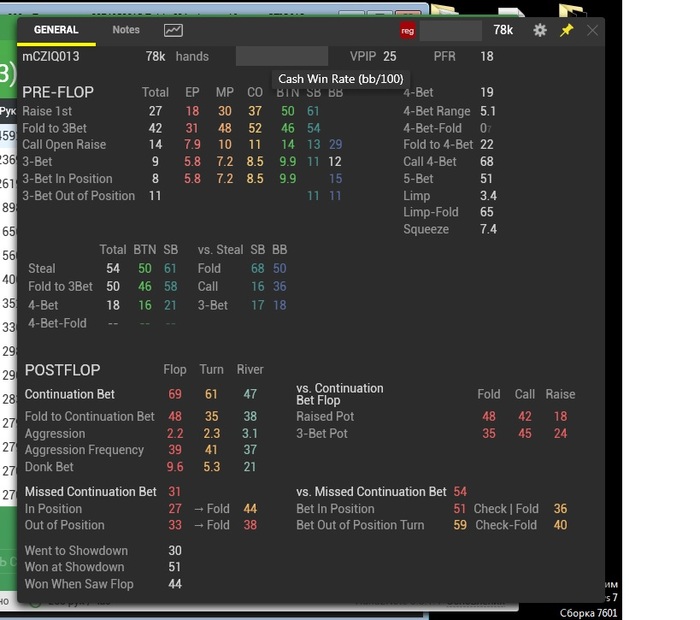
Task: Click the VPIP value 25
Action: (x=389, y=56)
